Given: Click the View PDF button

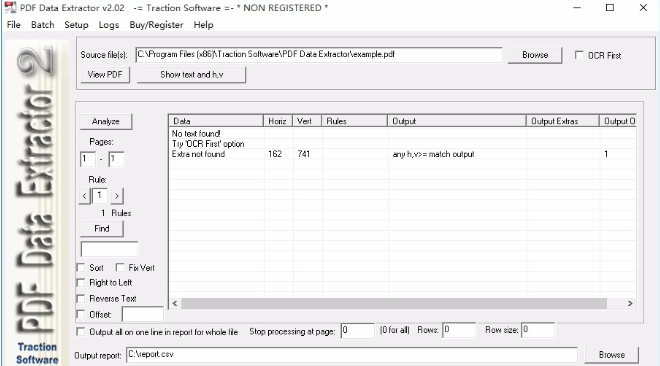Looking at the screenshot, I should [105, 75].
